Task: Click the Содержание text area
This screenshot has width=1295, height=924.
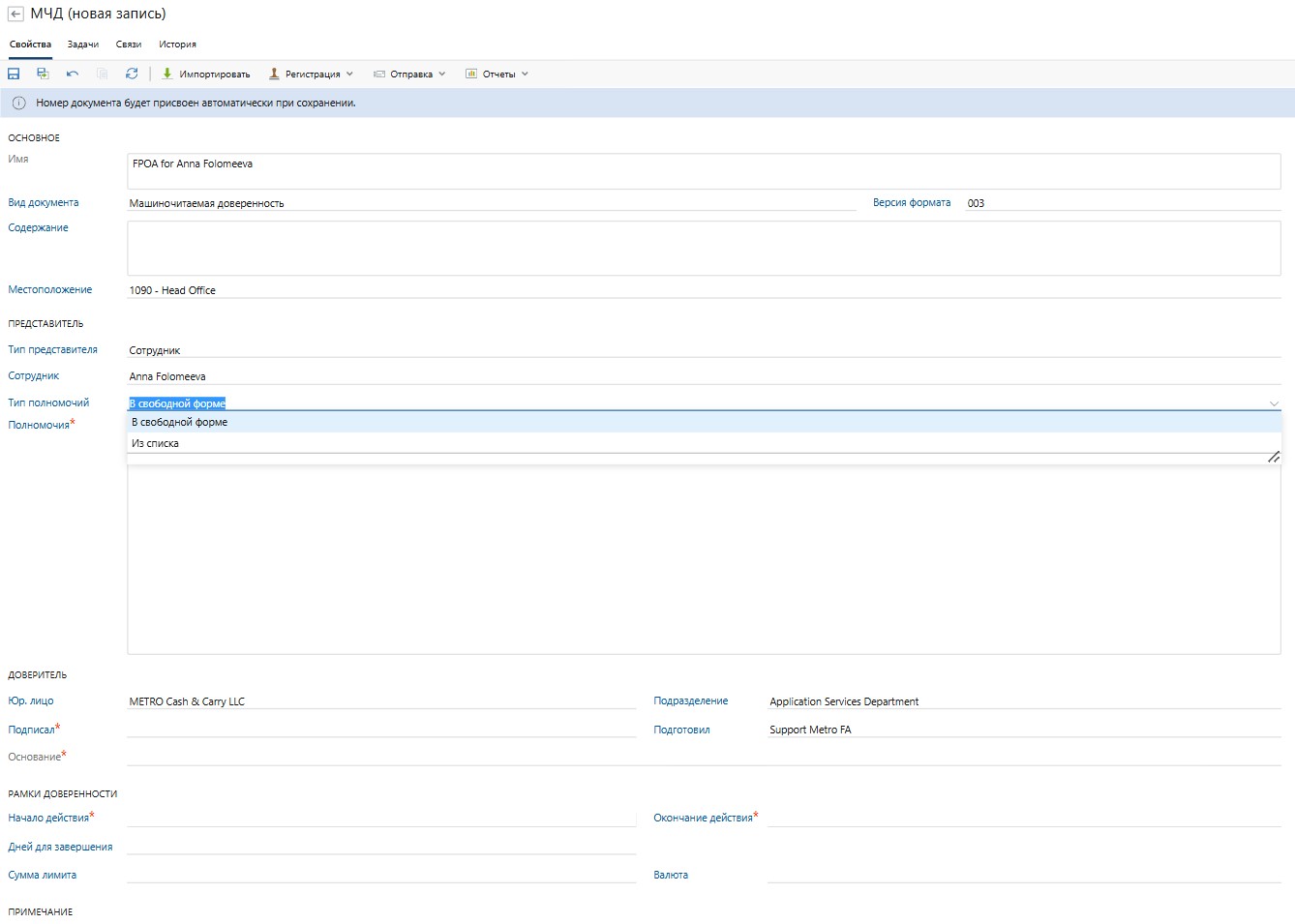Action: (704, 248)
